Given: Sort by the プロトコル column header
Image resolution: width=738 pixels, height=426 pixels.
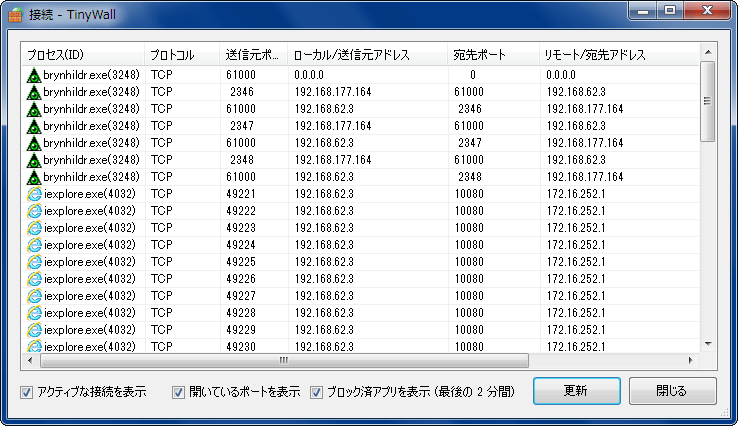Looking at the screenshot, I should pyautogui.click(x=182, y=55).
